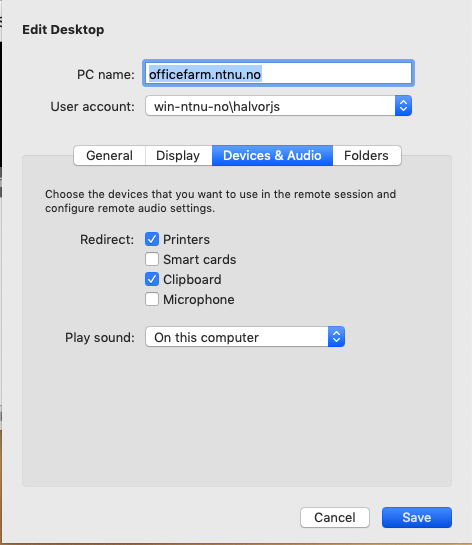Switch to the General tab
This screenshot has height=545, width=472.
pyautogui.click(x=109, y=155)
